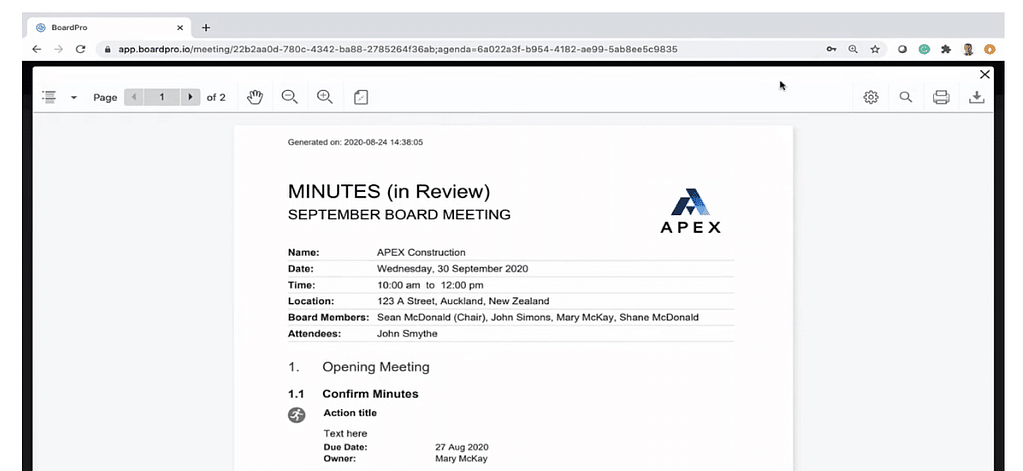Zoom out of the document
Image resolution: width=1023 pixels, height=471 pixels.
tap(289, 97)
